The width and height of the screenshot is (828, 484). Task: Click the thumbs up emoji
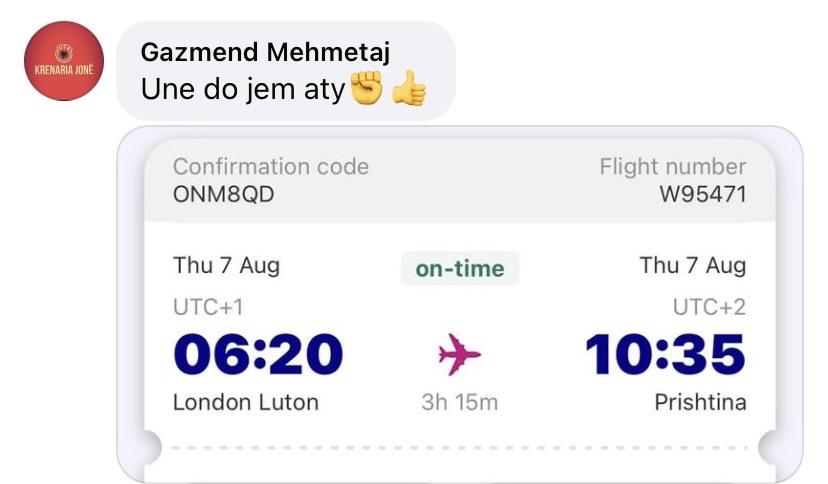(x=409, y=88)
